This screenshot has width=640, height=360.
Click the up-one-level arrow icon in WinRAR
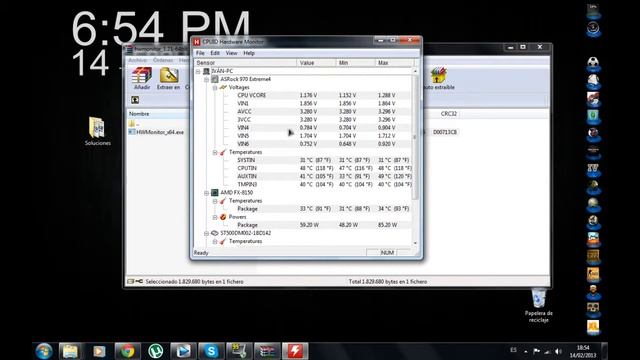[135, 100]
